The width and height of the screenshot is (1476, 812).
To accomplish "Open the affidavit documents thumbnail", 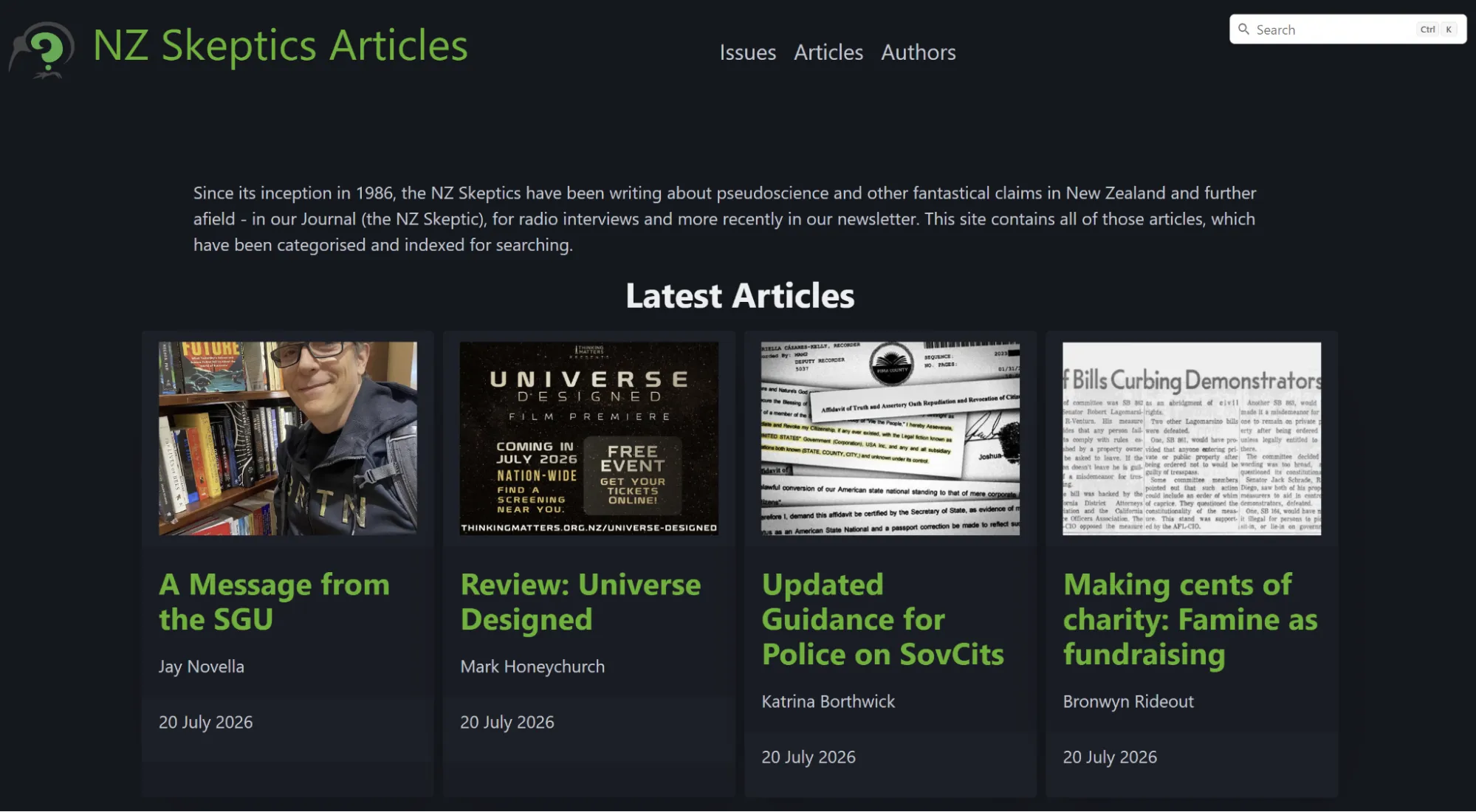I will 890,438.
